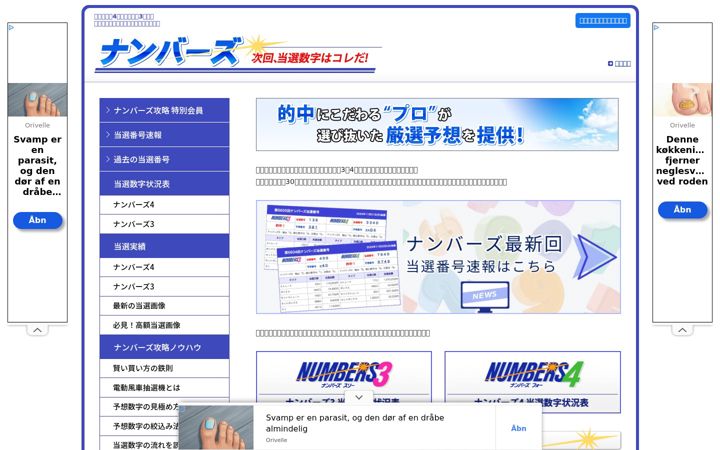Click the 厳選予想を提供 pro banner
Screen dimensions: 720x450
pyautogui.click(x=437, y=124)
